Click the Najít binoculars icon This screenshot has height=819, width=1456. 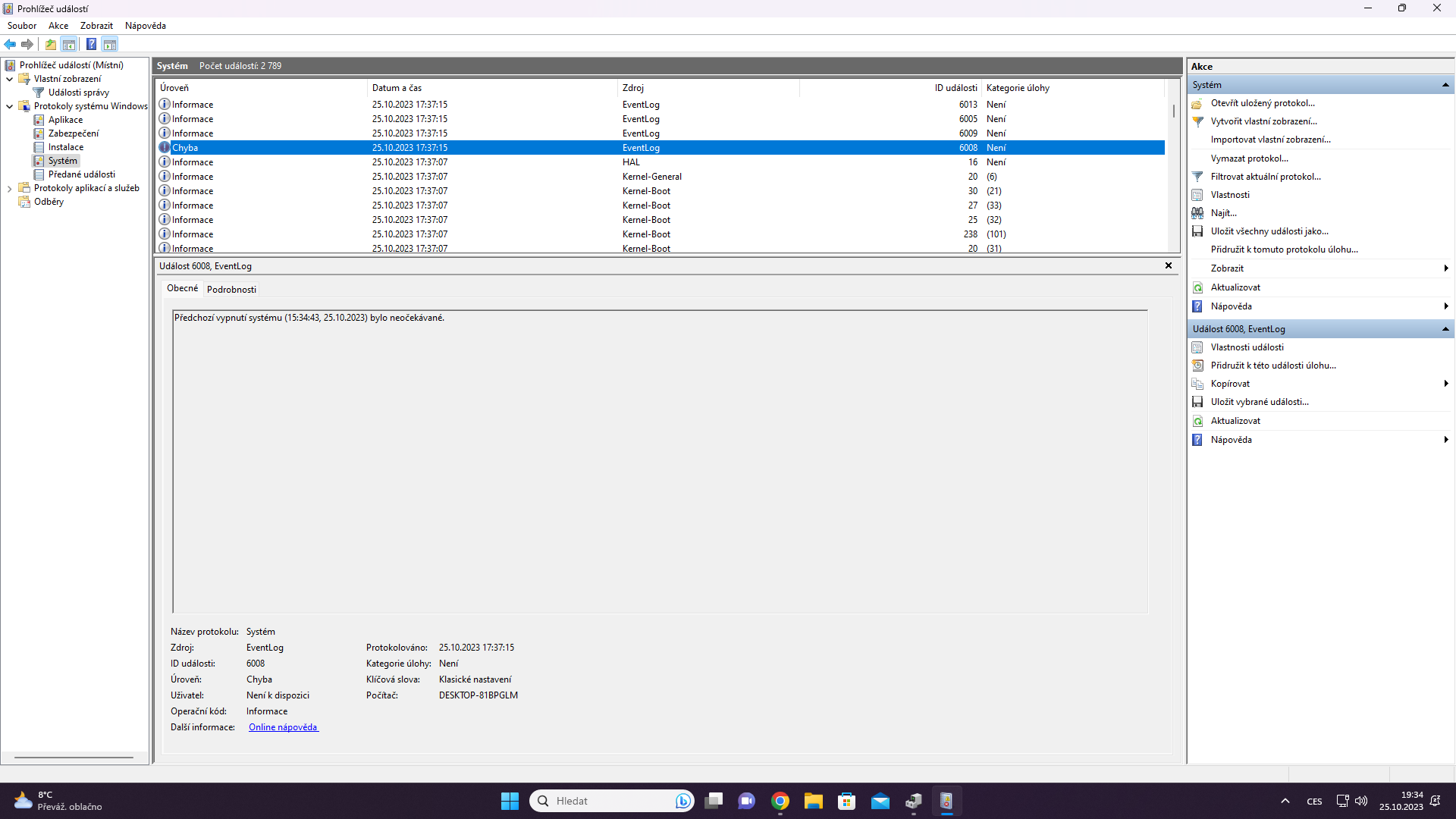pyautogui.click(x=1197, y=213)
